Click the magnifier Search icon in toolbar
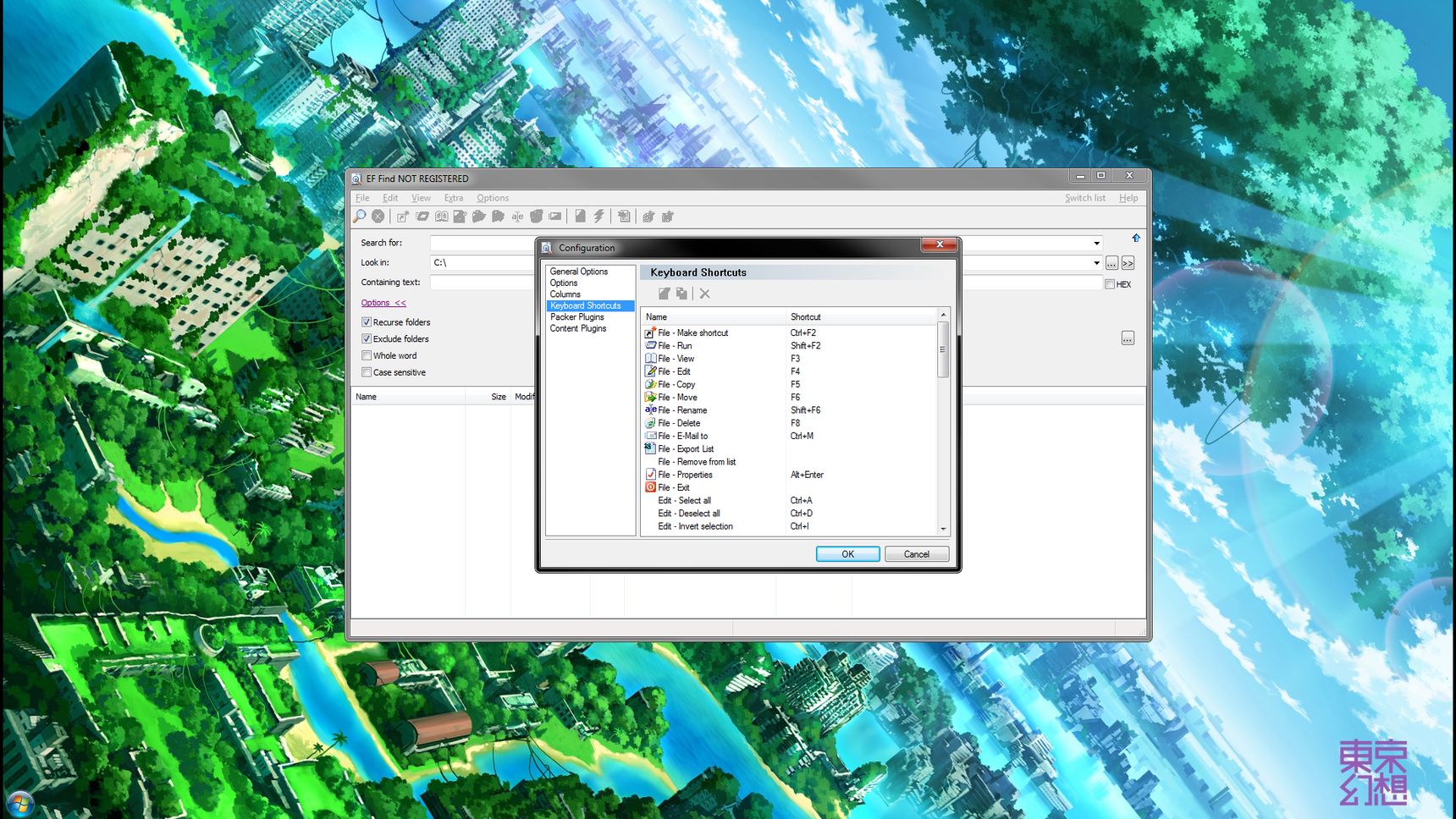 360,217
